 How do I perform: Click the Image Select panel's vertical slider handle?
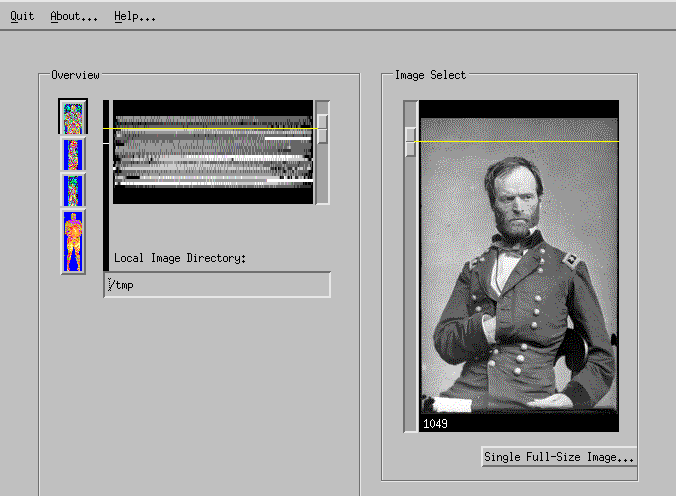411,141
